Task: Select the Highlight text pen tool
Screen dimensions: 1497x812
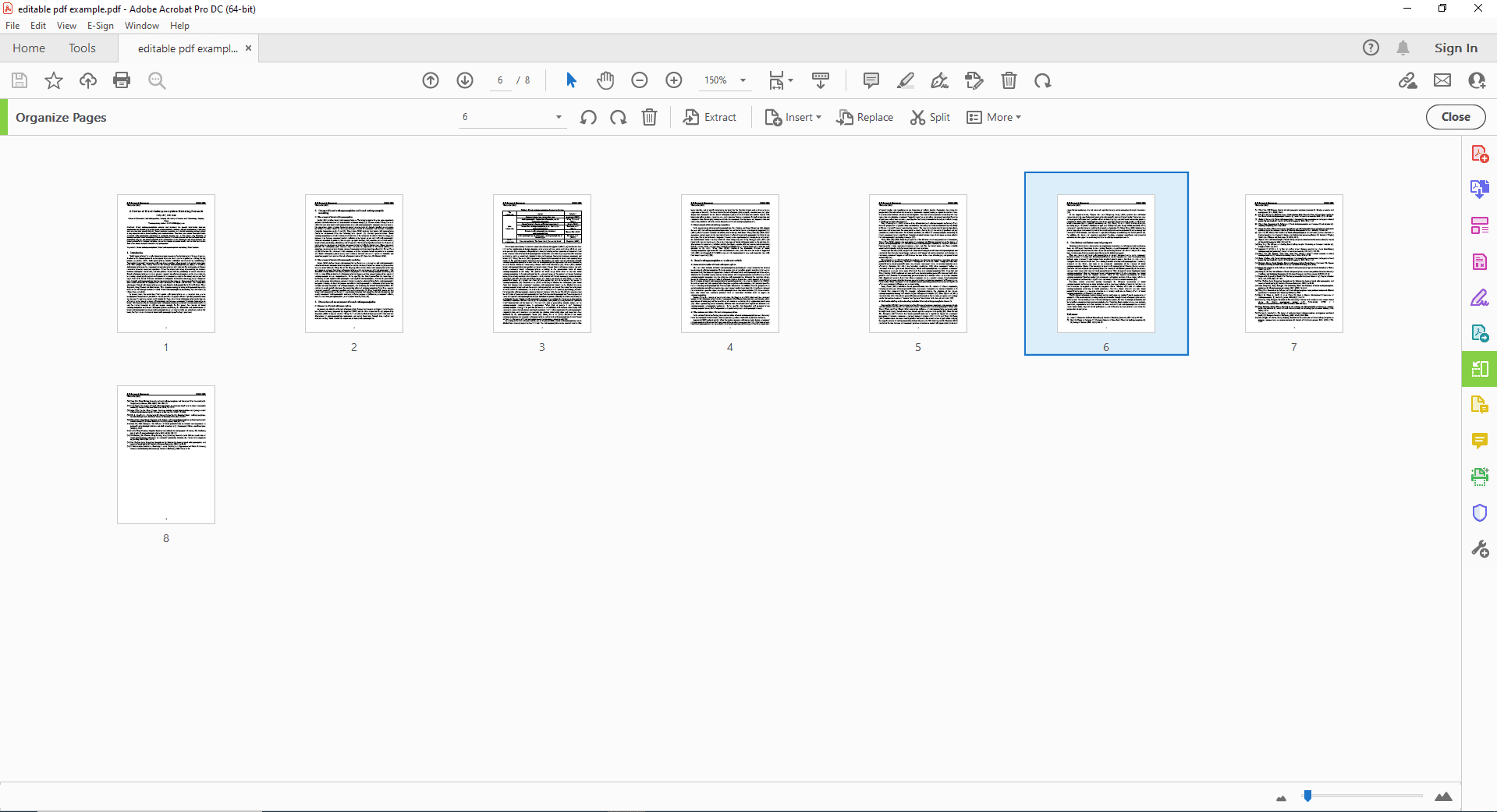Action: (906, 80)
